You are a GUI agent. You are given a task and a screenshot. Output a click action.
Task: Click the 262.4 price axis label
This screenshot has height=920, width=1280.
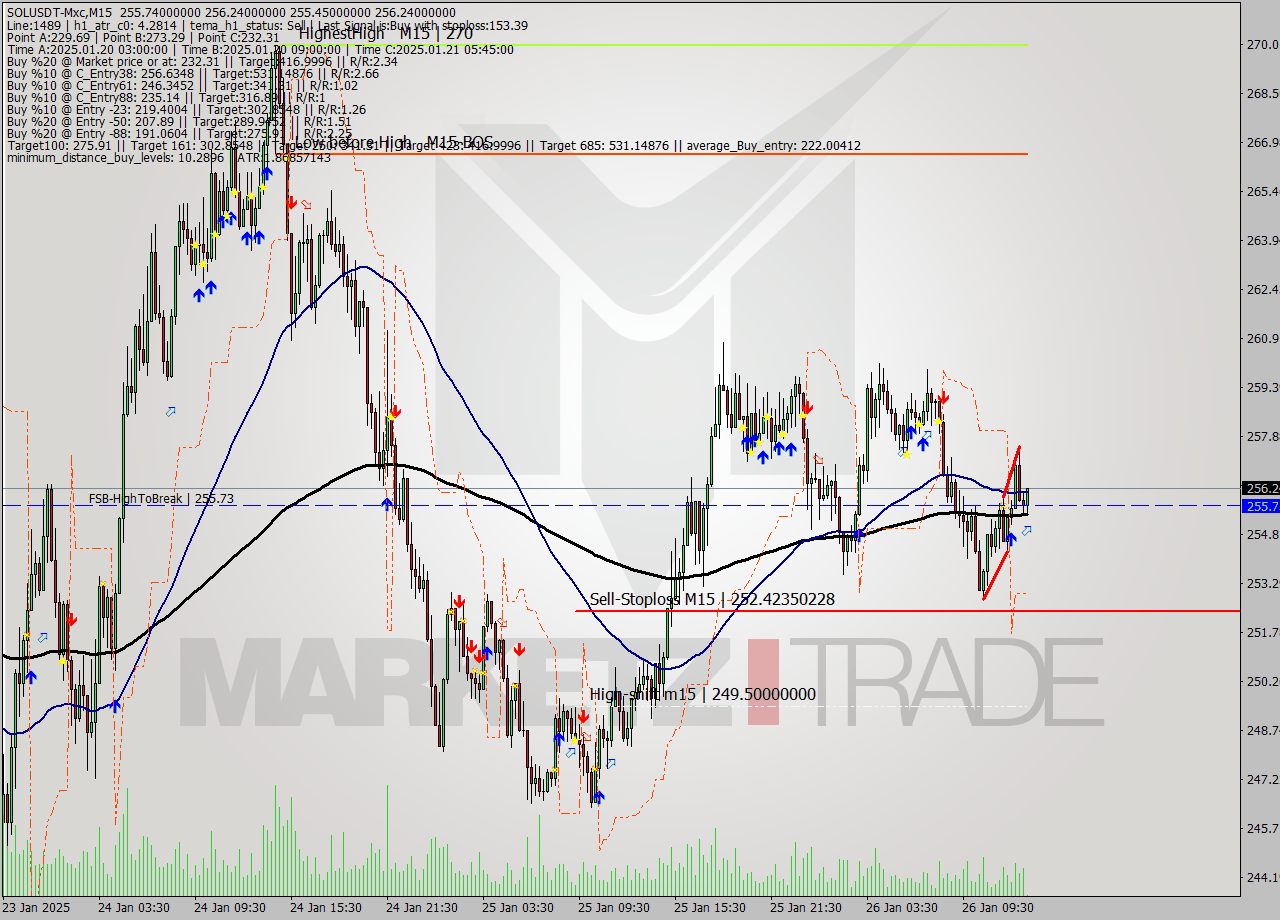coord(1261,290)
